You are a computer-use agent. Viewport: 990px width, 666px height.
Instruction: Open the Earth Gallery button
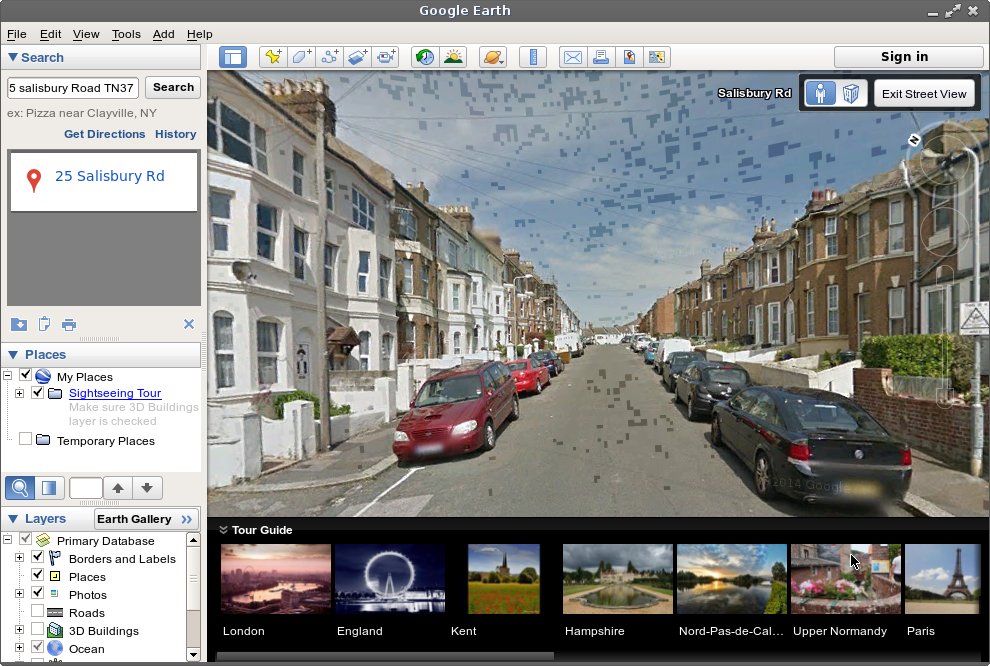tap(146, 519)
